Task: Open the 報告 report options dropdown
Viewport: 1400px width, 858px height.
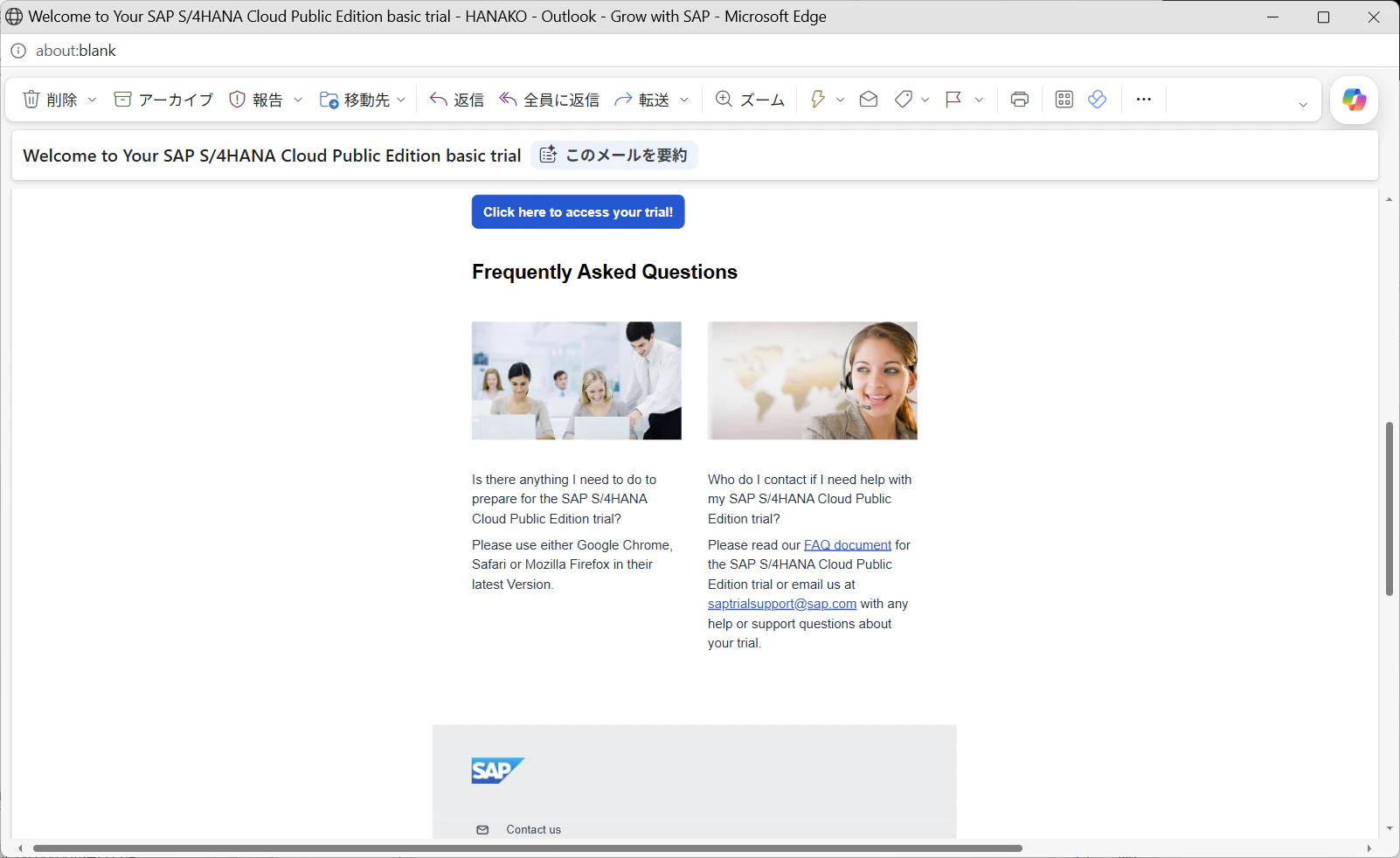Action: [298, 100]
